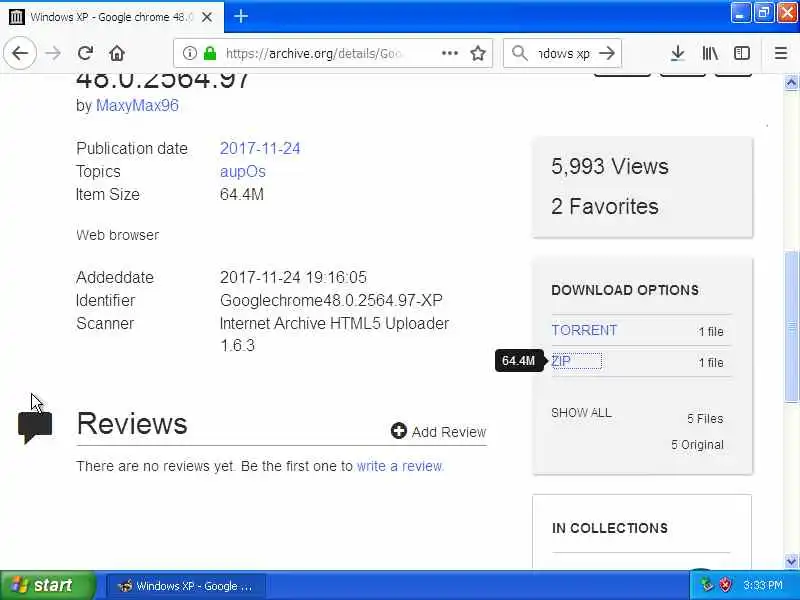Bookmark this page with the star
Screen dimensions: 800x600
click(478, 53)
